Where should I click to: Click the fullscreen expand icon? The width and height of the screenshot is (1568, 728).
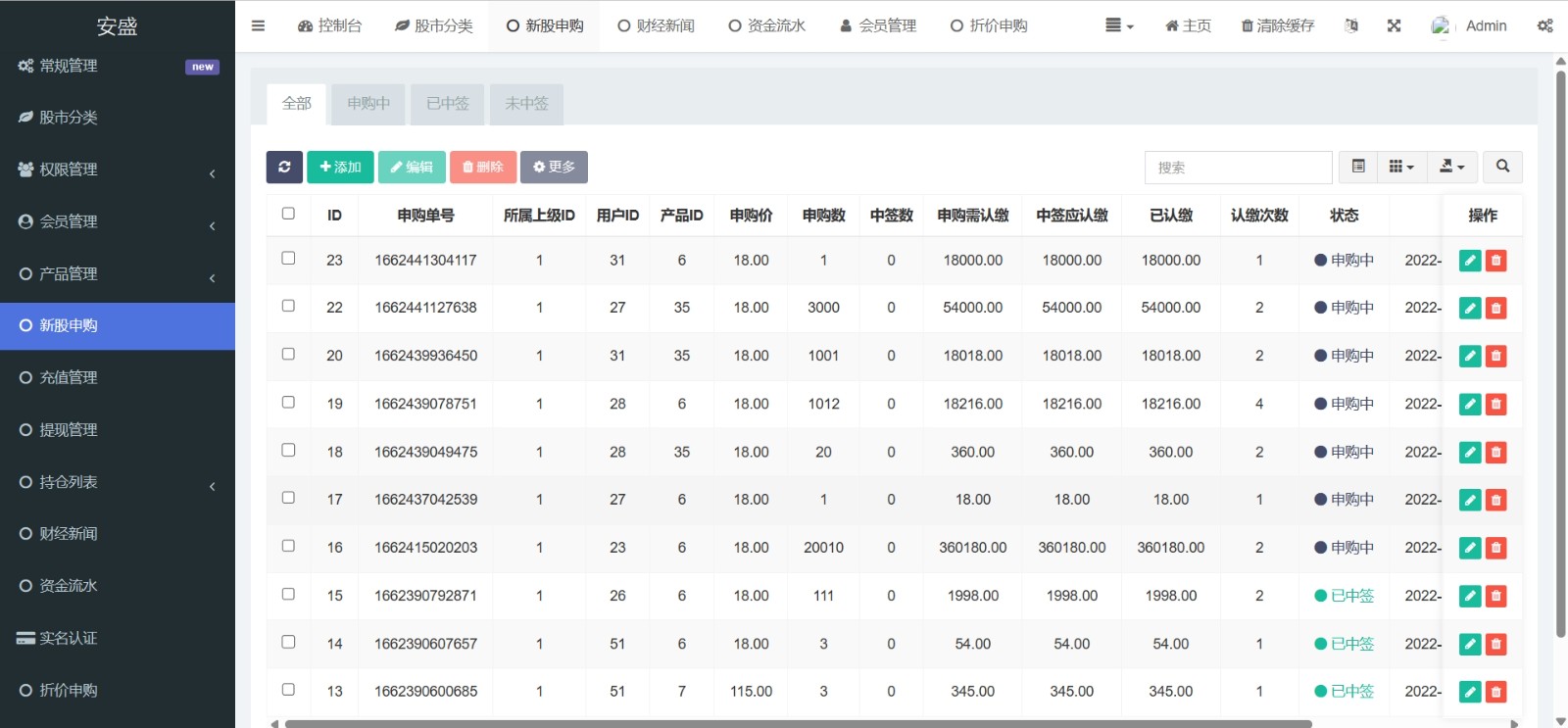click(1394, 26)
